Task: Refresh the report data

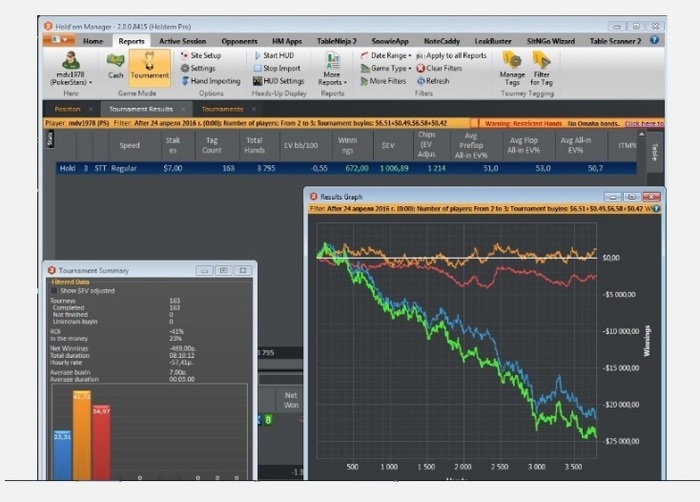Action: (433, 81)
